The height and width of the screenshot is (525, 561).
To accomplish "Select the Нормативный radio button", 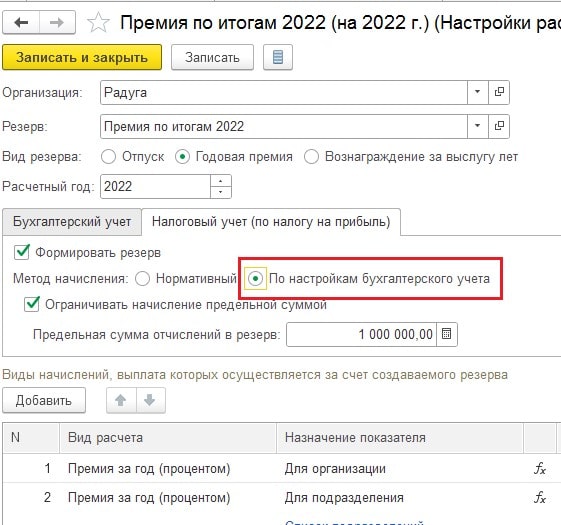I will pyautogui.click(x=142, y=278).
